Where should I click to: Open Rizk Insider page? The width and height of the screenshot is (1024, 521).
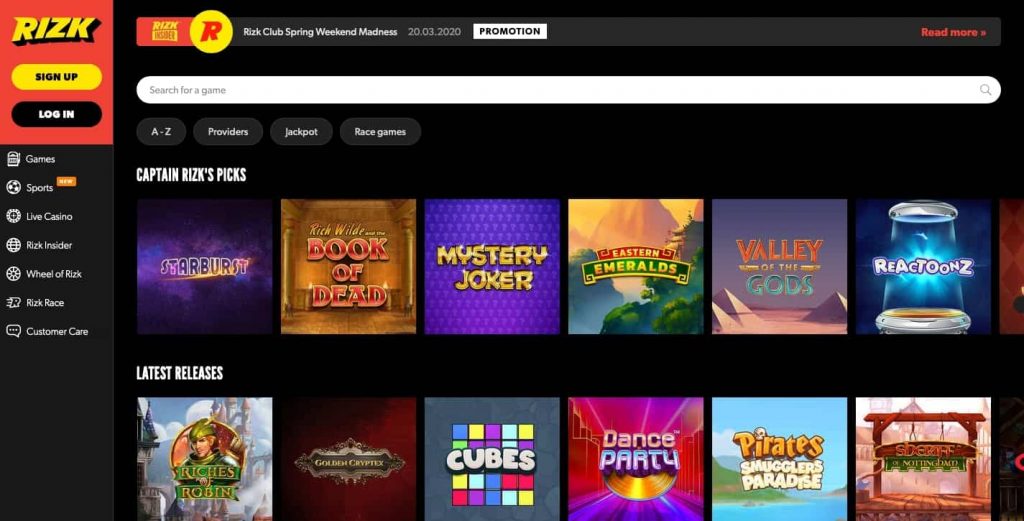tap(49, 245)
